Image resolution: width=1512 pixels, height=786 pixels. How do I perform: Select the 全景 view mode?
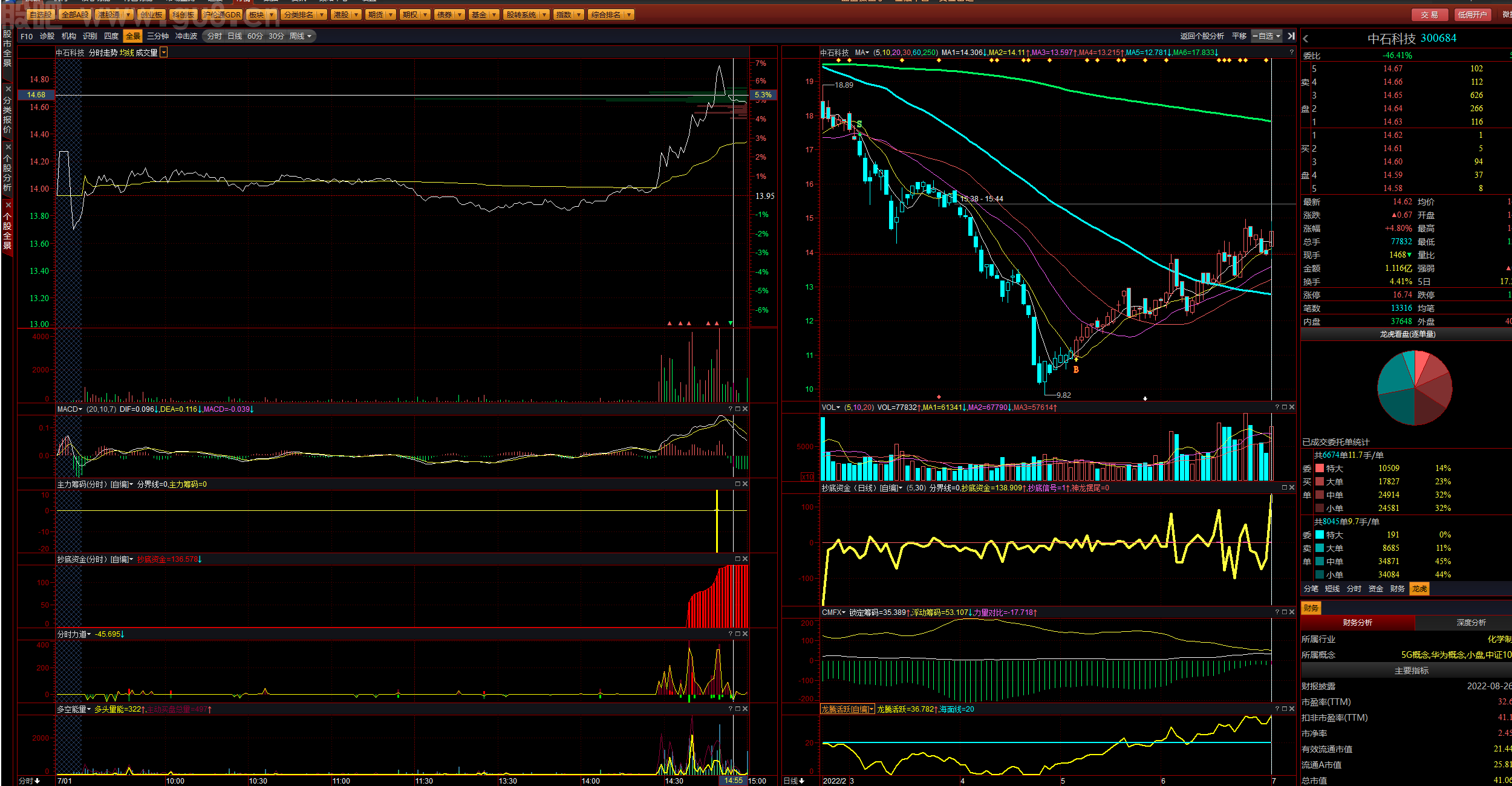click(133, 37)
